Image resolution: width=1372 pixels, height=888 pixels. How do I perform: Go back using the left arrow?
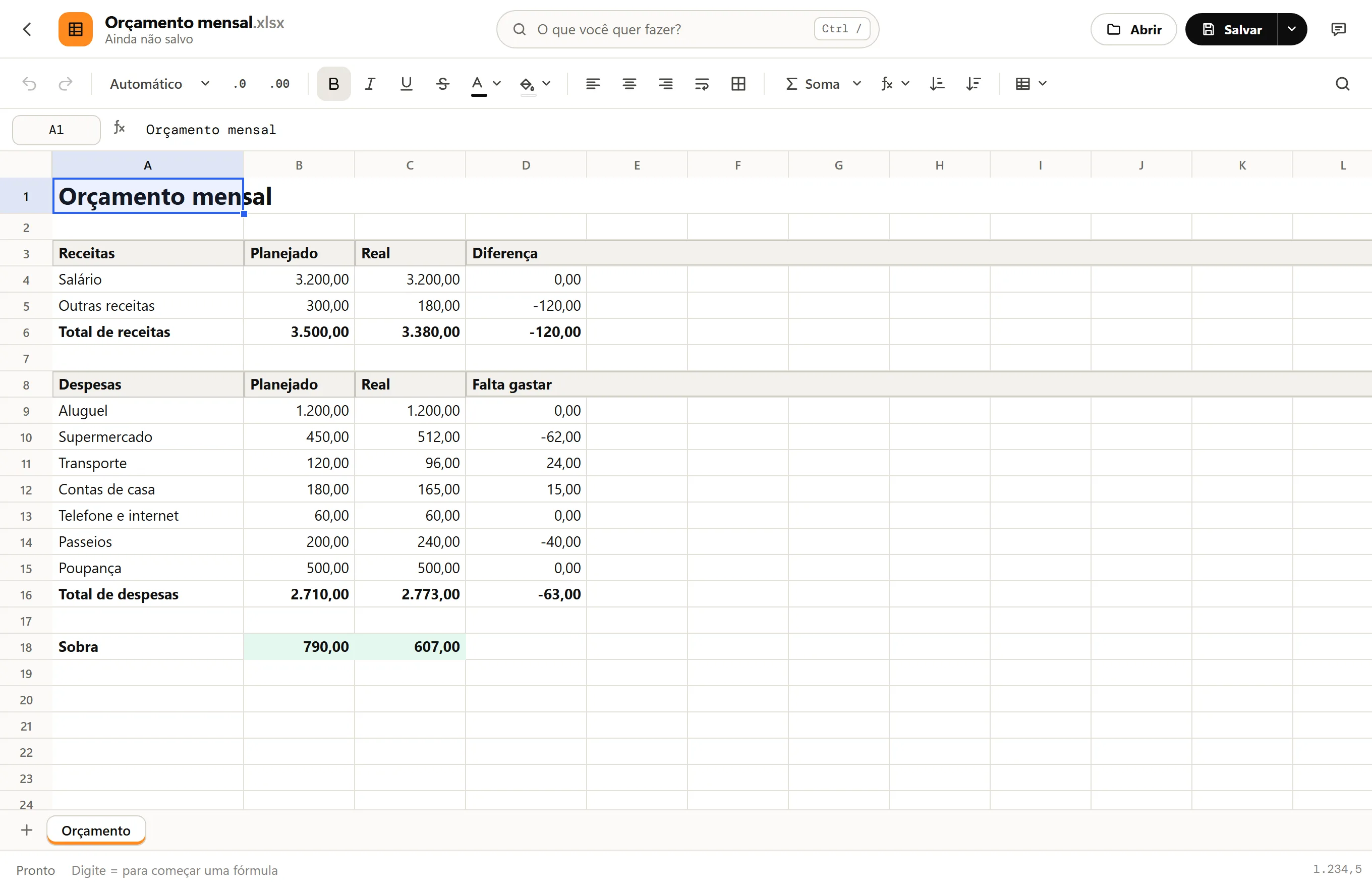click(x=27, y=29)
